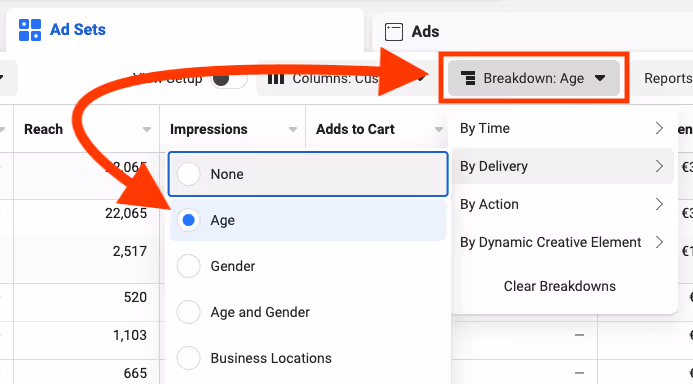Viewport: 693px width, 384px height.
Task: Click chevron beside By Dynamic Creative Element
Action: coord(659,242)
